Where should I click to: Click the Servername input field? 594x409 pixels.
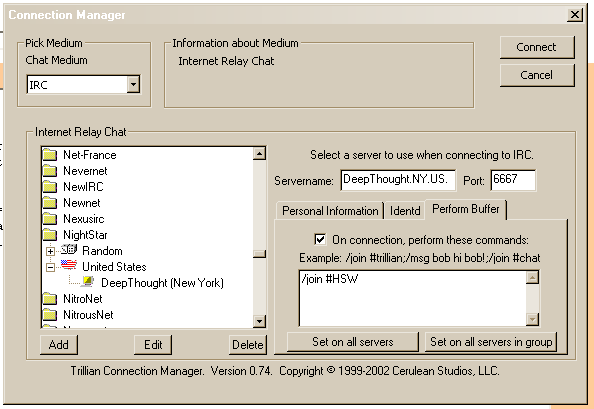(398, 180)
